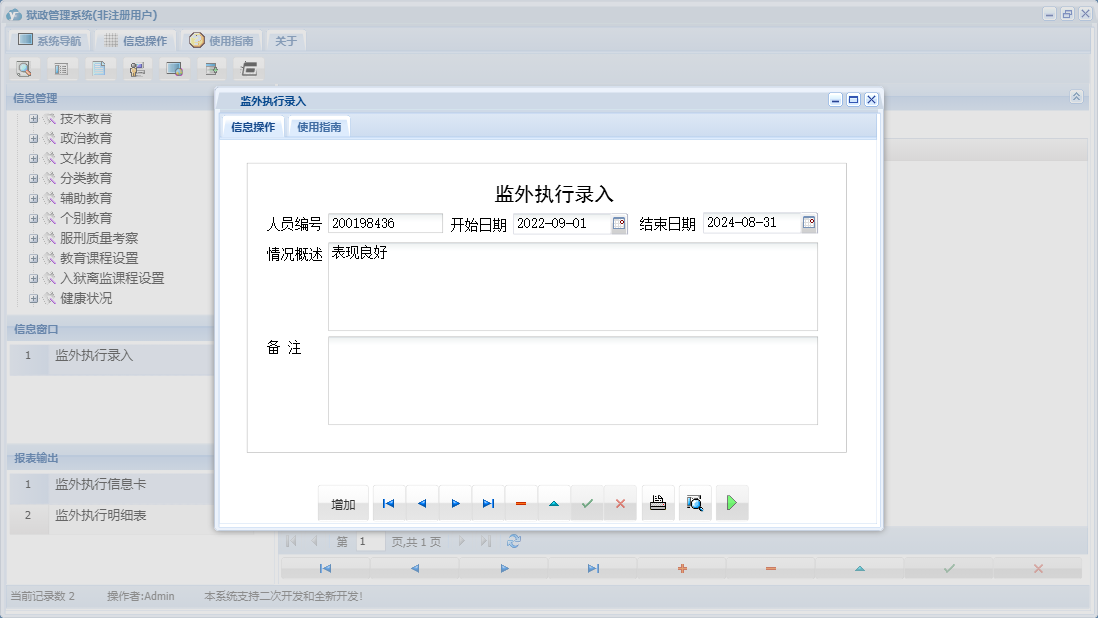The image size is (1098, 618).
Task: Expand the 技术教育 tree node
Action: click(x=33, y=118)
